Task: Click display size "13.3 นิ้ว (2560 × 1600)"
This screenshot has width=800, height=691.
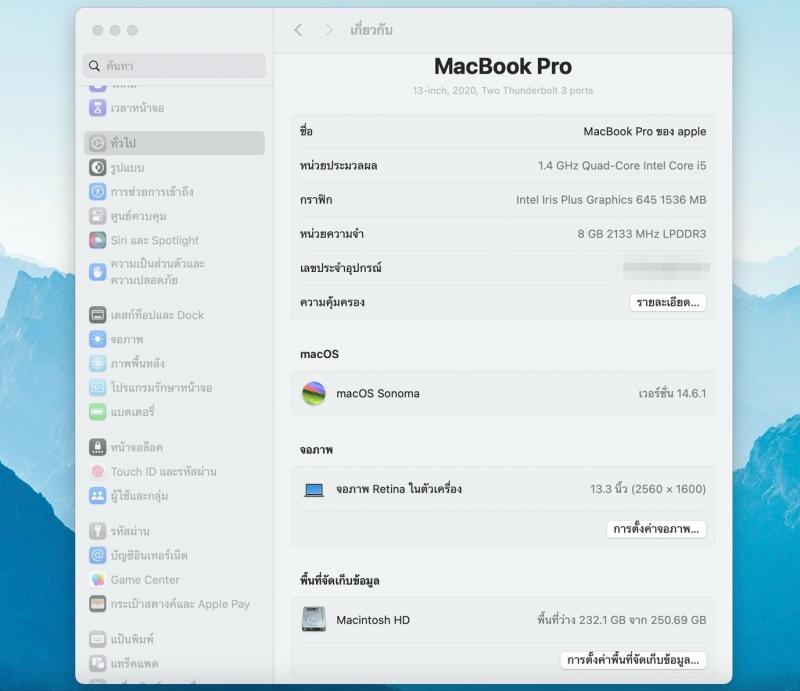Action: [648, 489]
